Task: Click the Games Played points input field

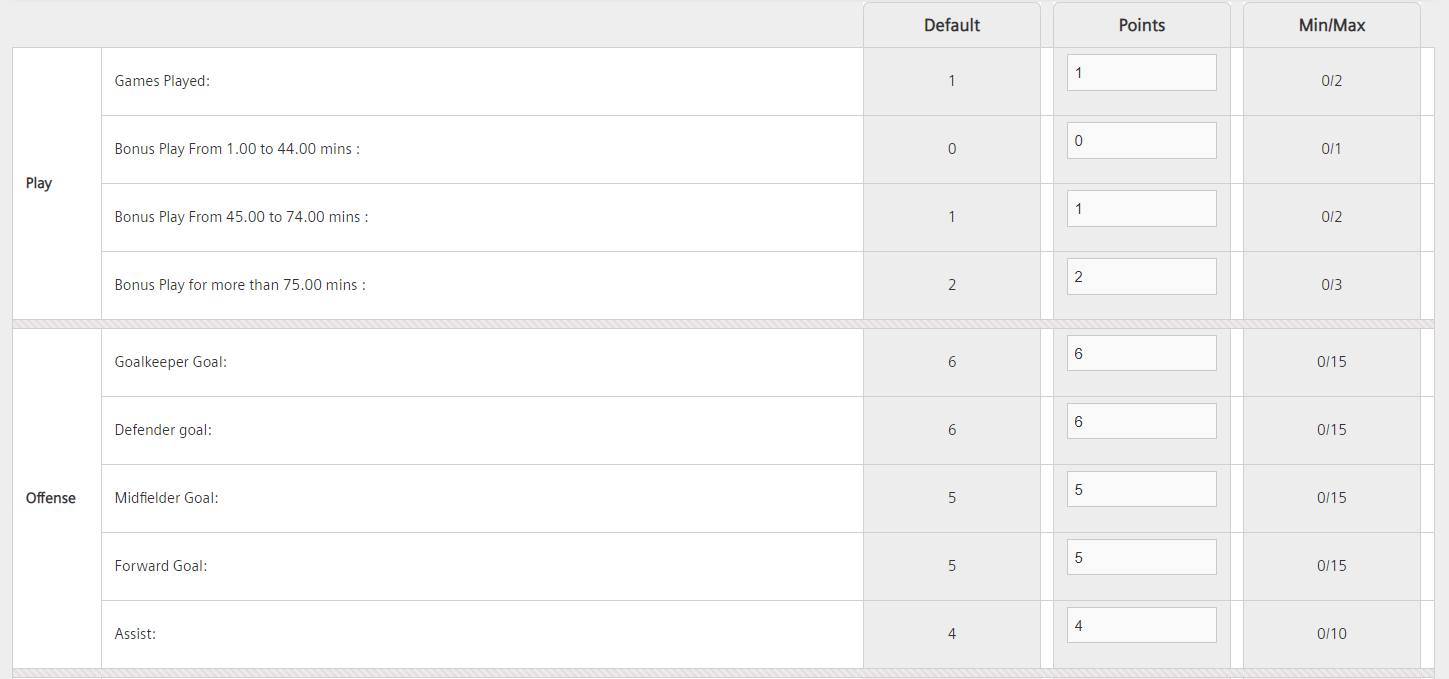Action: pos(1141,73)
